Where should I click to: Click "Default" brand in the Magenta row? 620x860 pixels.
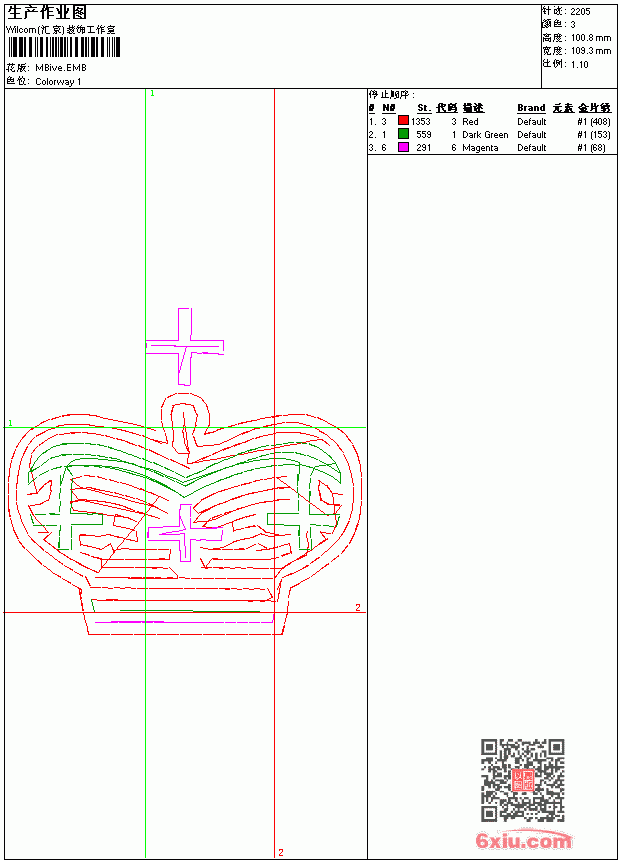[532, 148]
